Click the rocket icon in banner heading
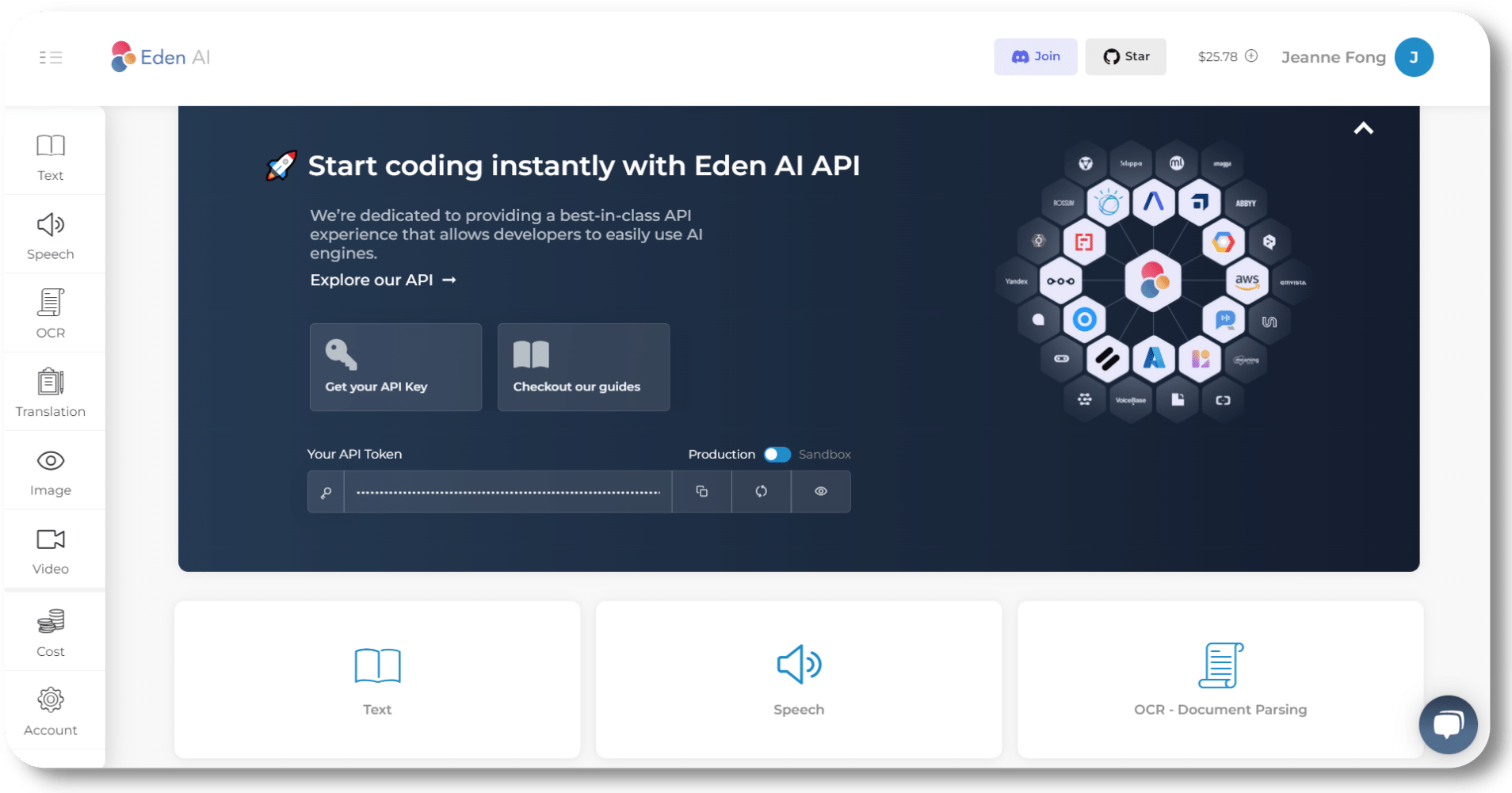 281,166
